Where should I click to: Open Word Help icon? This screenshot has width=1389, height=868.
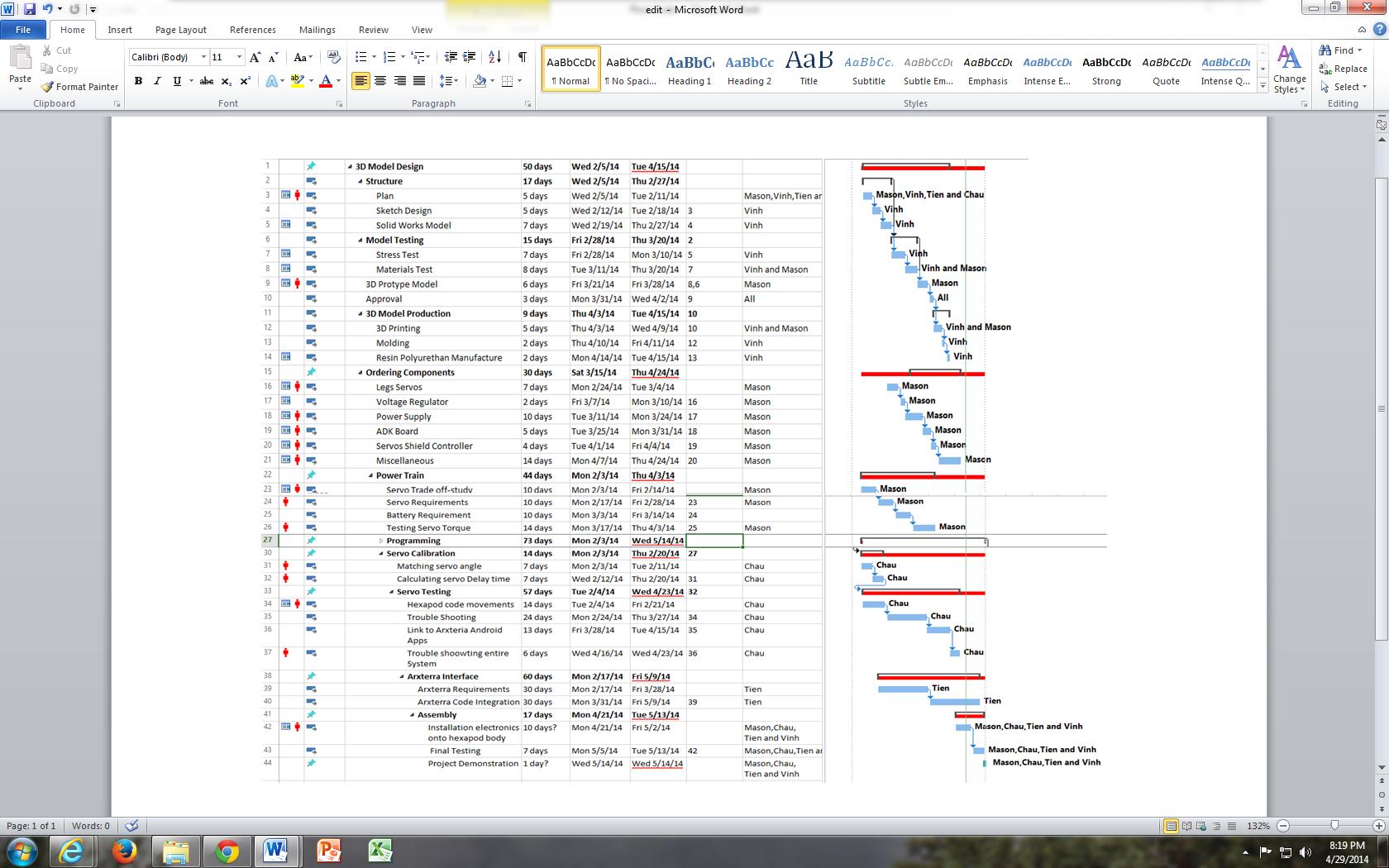tap(1379, 30)
